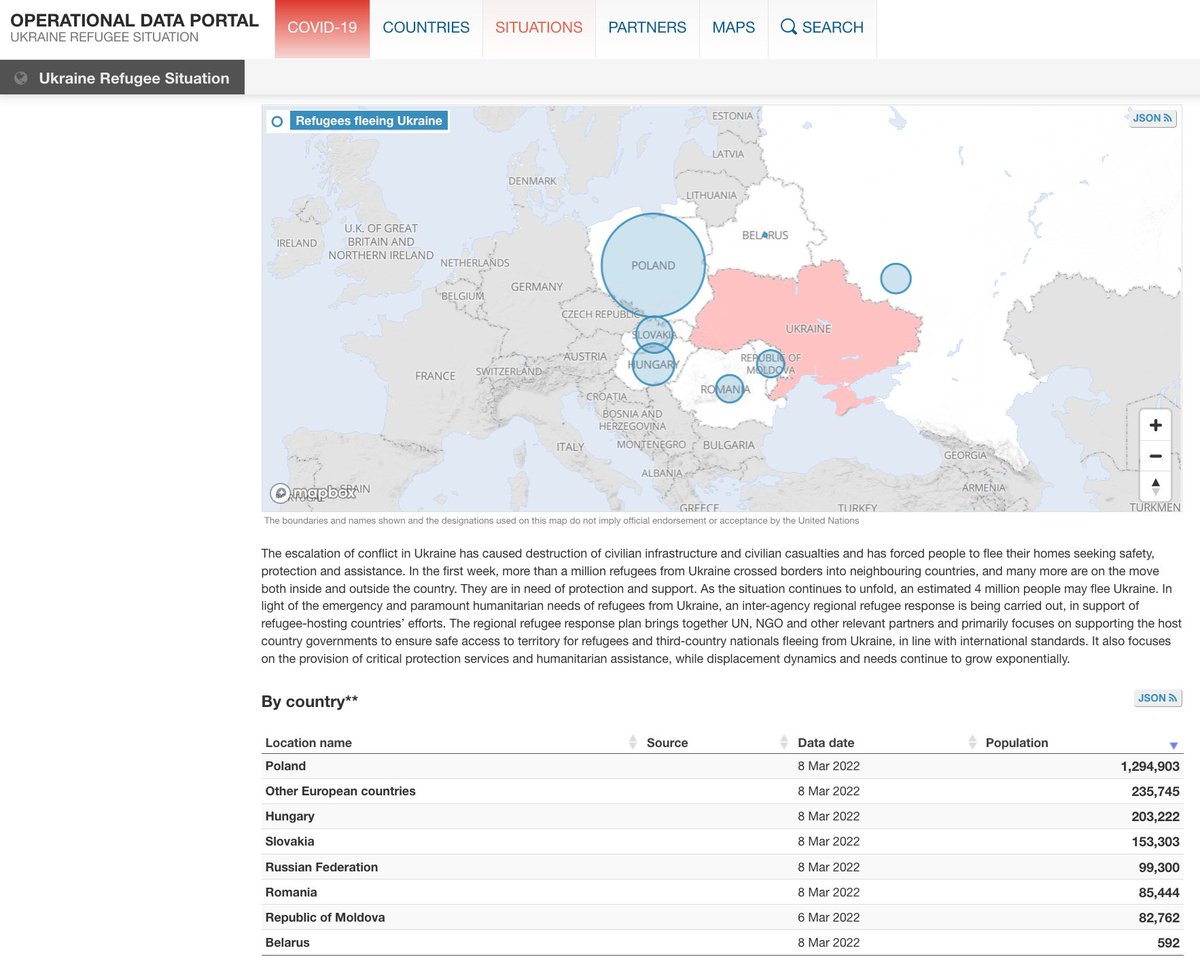Click the Romania row name
1200x978 pixels.
(x=291, y=892)
